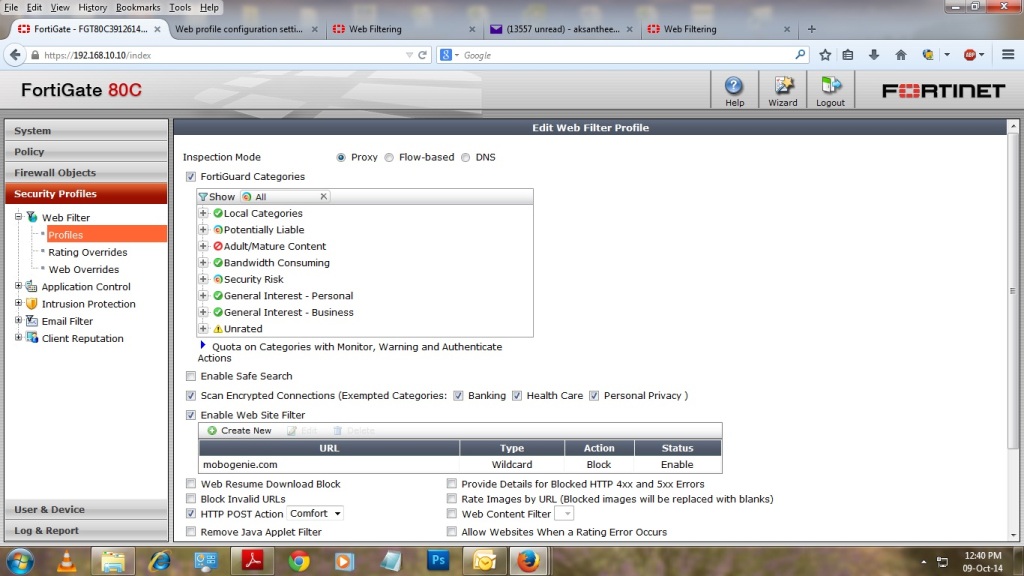Image resolution: width=1024 pixels, height=576 pixels.
Task: Enable Block Invalid URLs checkbox
Action: point(191,499)
